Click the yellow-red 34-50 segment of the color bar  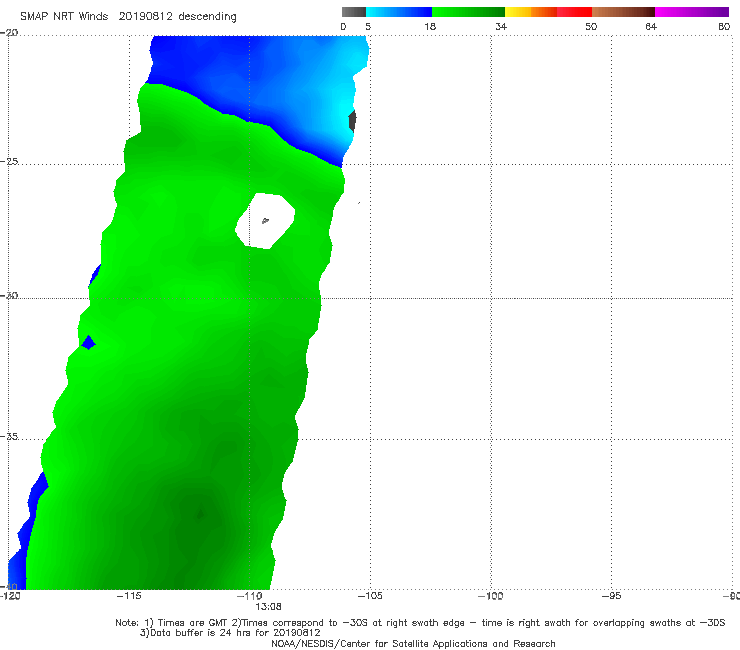(548, 12)
